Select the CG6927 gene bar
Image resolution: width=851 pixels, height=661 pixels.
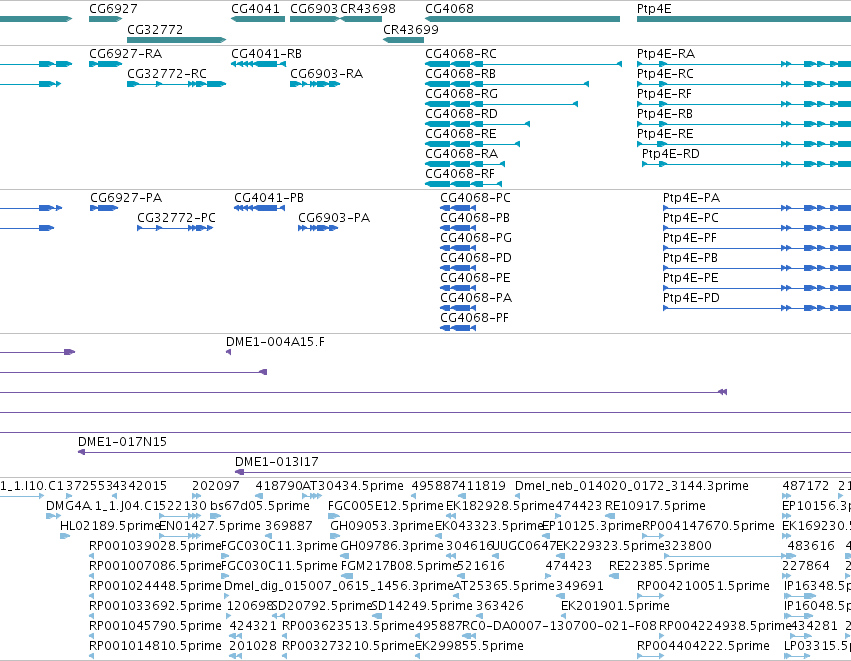105,19
